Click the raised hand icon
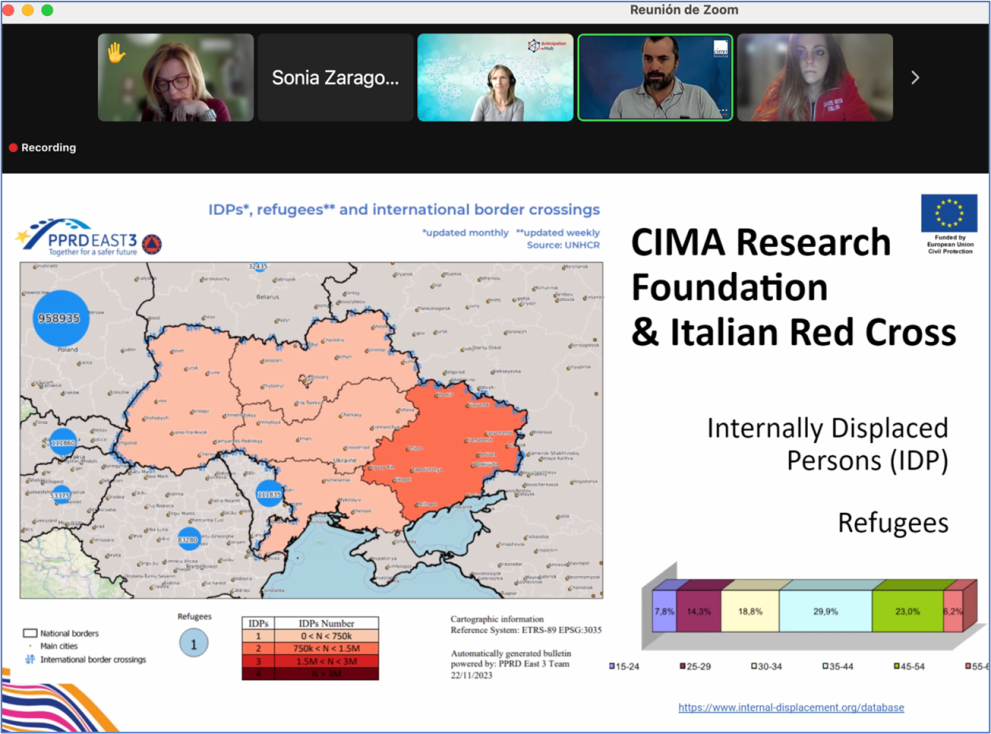 point(116,53)
